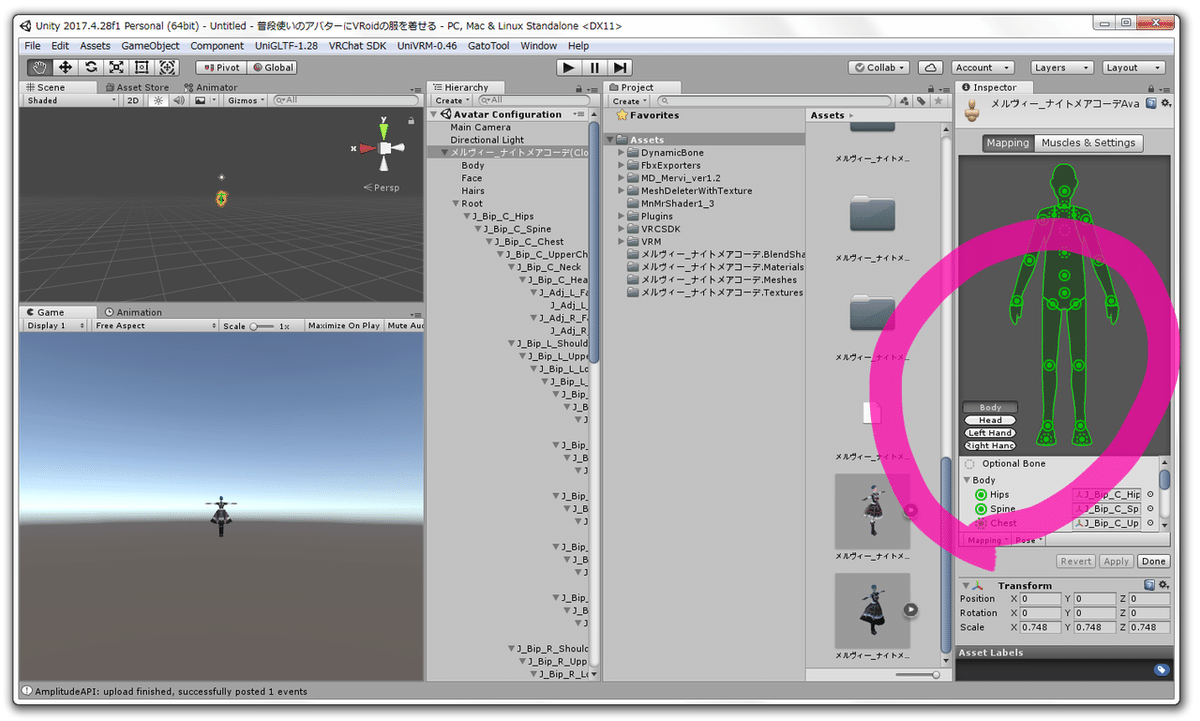Image resolution: width=1200 pixels, height=721 pixels.
Task: Select Left Hand part button
Action: (990, 433)
